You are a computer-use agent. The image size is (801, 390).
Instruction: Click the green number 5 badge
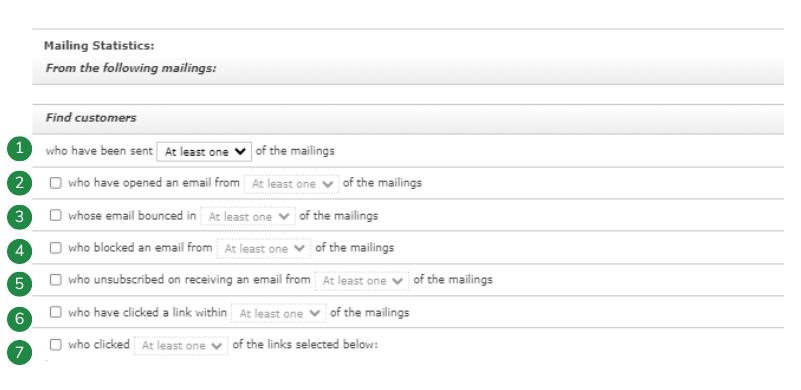(19, 284)
